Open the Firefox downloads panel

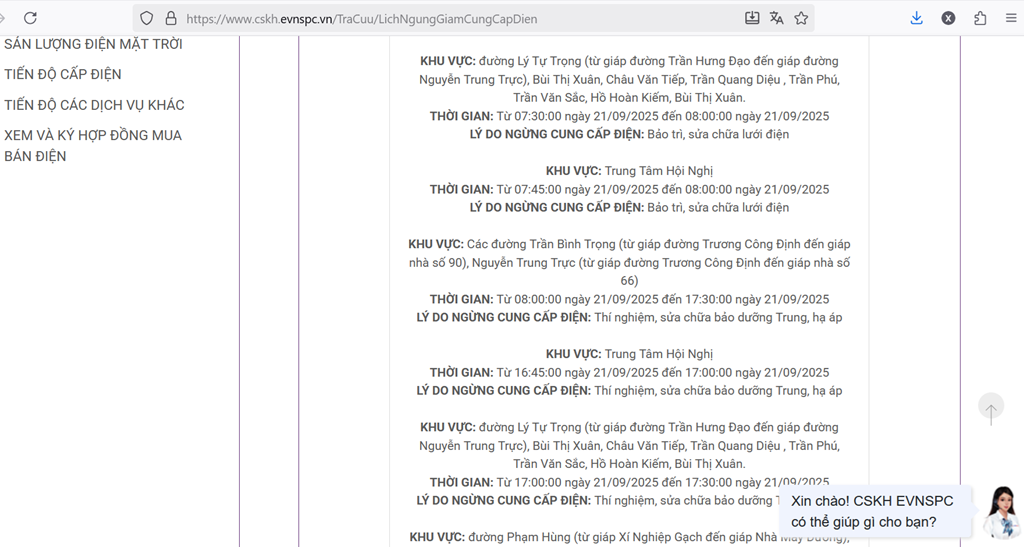point(916,18)
